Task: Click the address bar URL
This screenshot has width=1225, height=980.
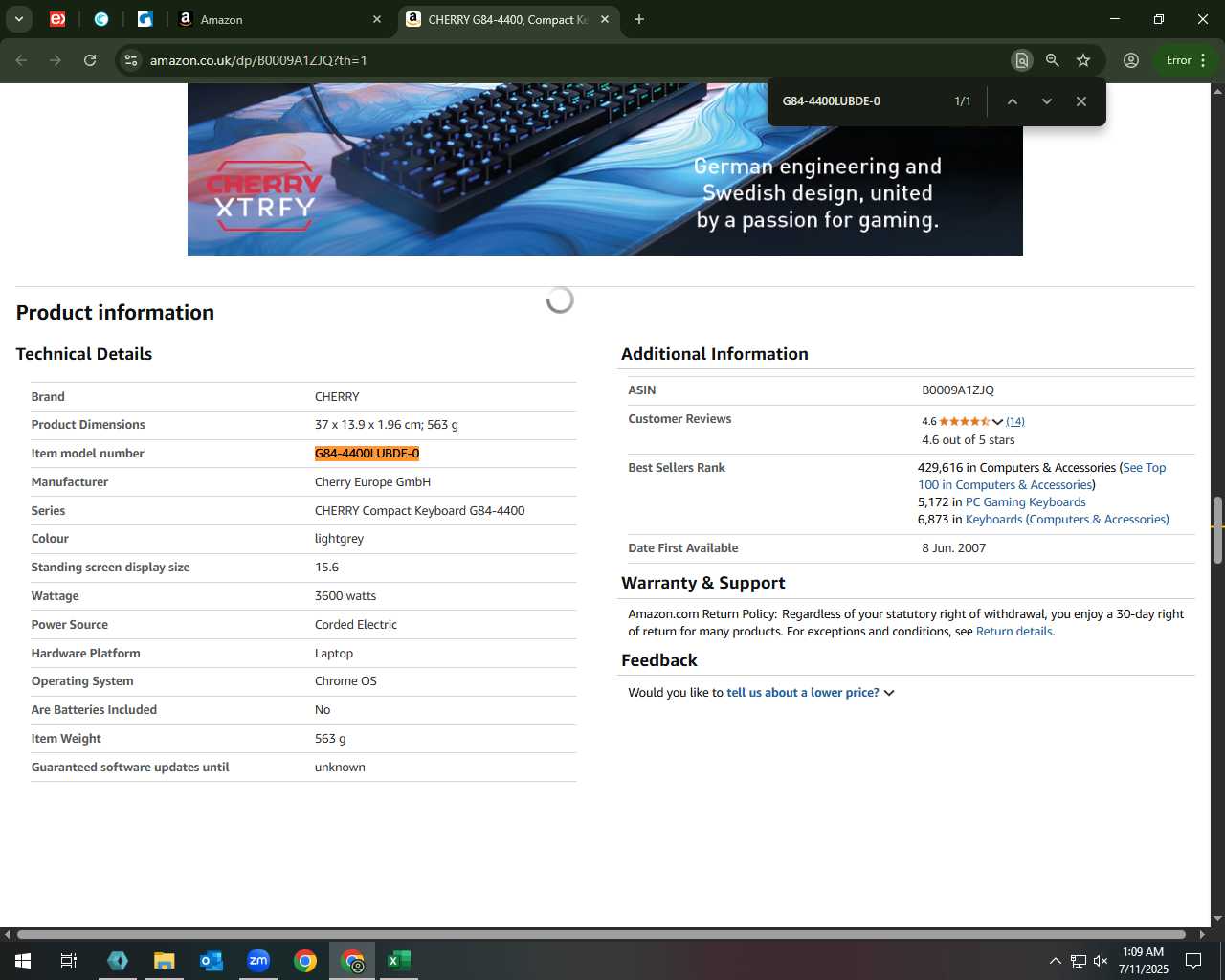Action: pyautogui.click(x=258, y=60)
